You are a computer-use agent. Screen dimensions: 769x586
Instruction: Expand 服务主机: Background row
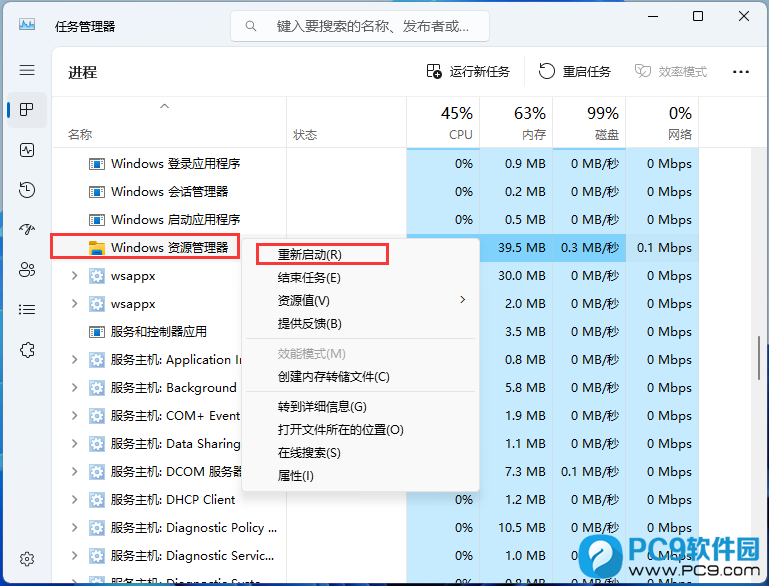(74, 387)
